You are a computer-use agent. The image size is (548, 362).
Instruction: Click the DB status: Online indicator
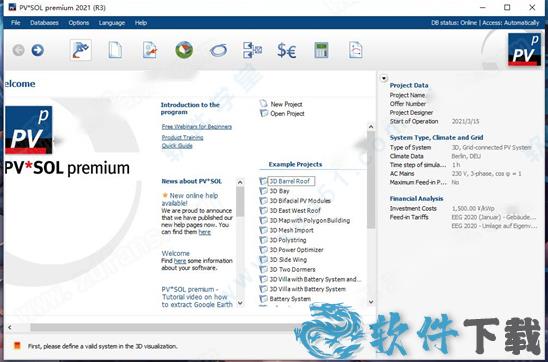[x=454, y=23]
